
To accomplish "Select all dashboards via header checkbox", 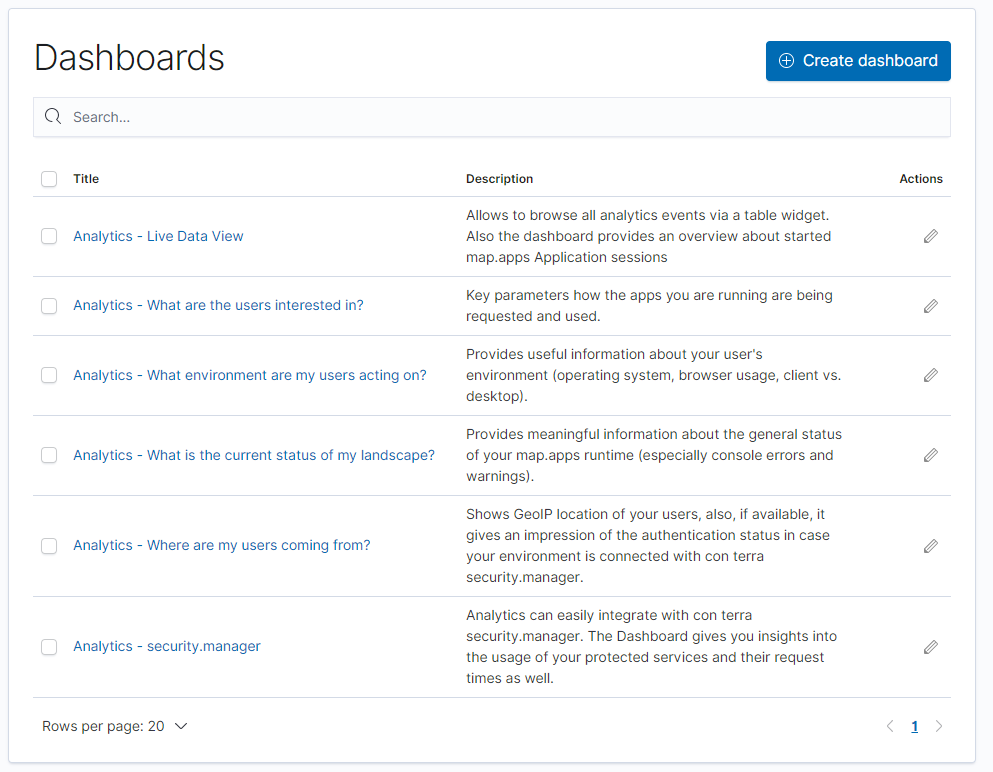I will (x=49, y=178).
